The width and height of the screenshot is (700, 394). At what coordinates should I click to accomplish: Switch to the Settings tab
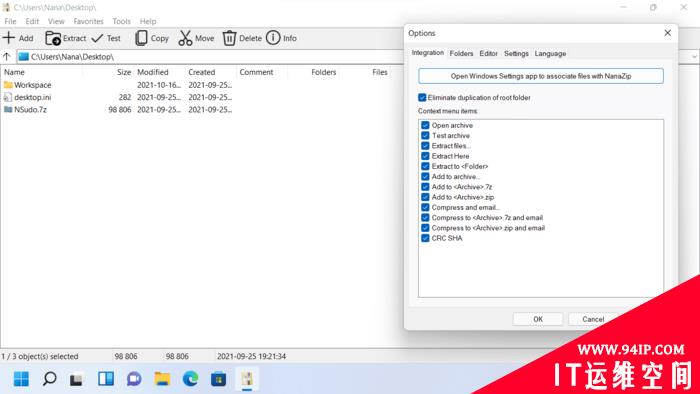(x=516, y=54)
